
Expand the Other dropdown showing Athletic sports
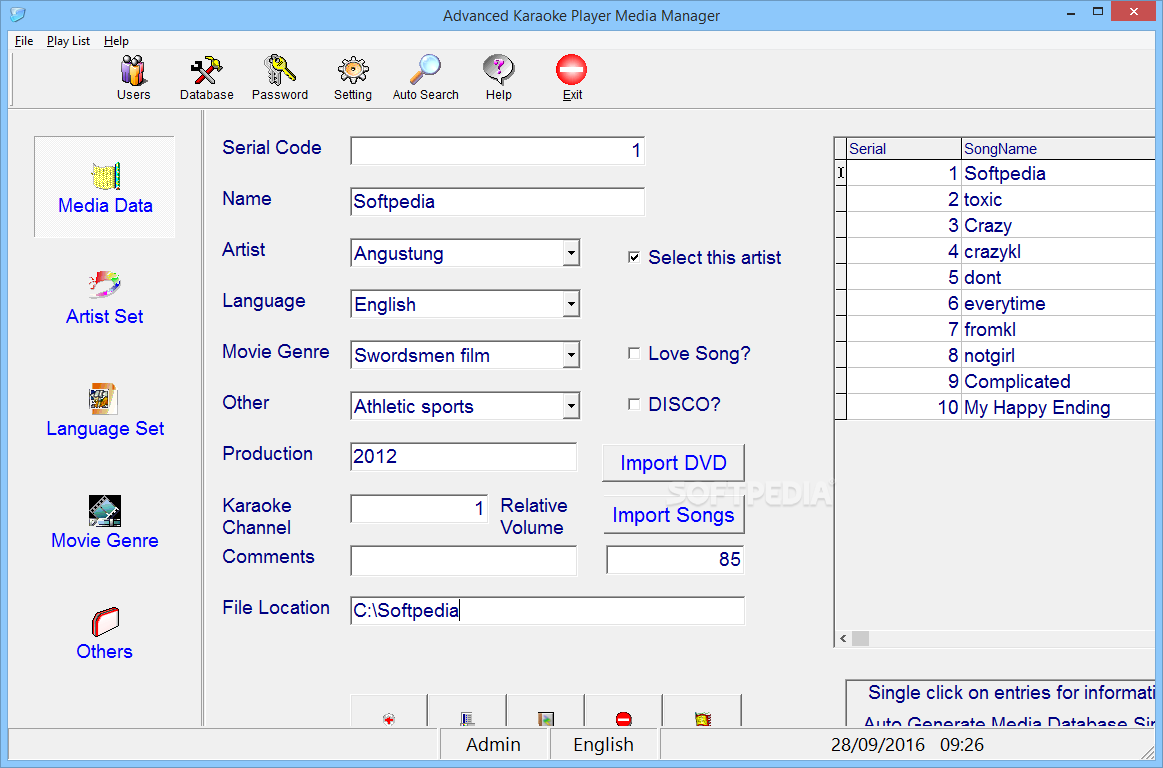(x=570, y=407)
